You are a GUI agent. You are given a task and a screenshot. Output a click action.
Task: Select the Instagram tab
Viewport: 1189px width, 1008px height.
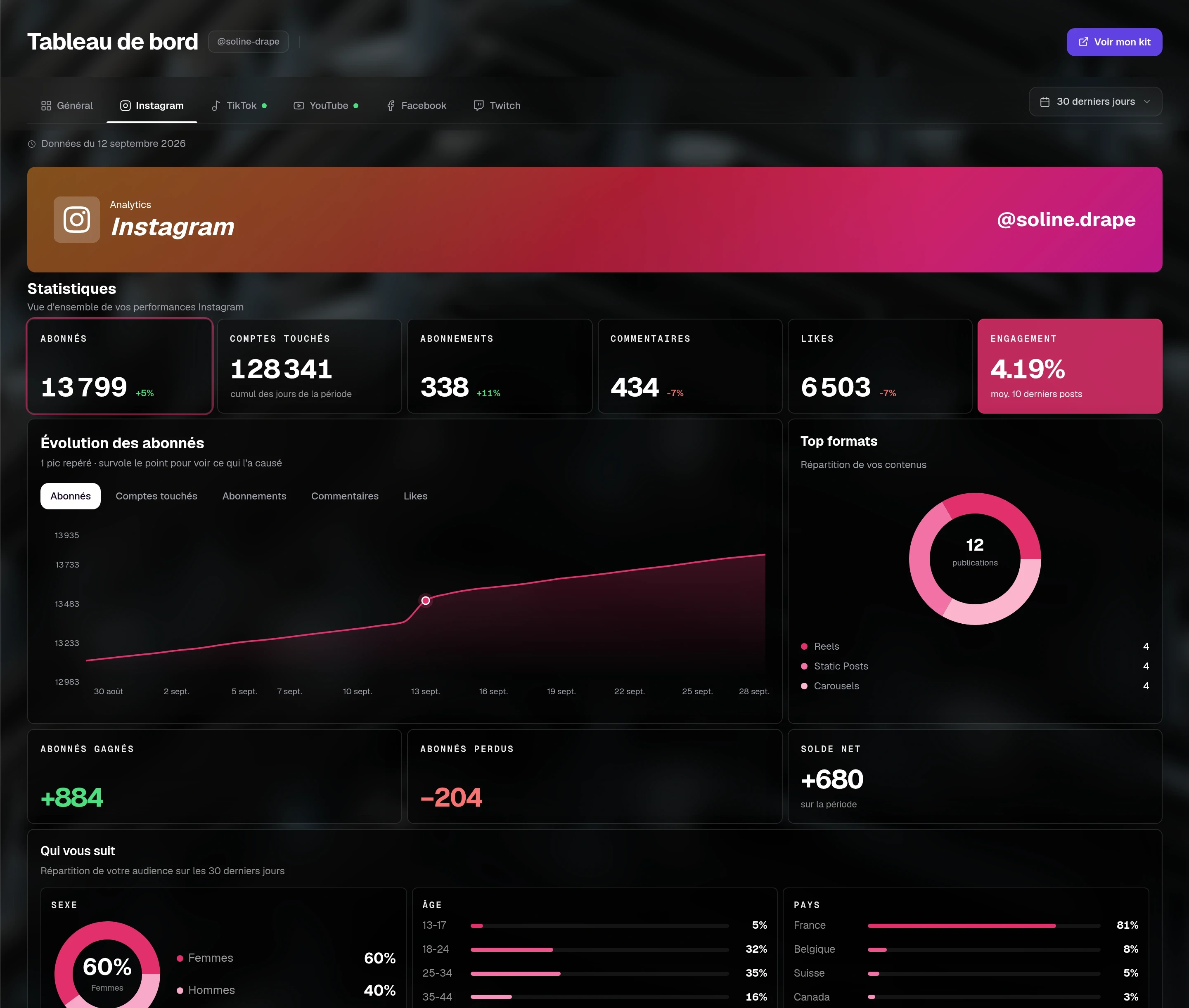tap(152, 106)
